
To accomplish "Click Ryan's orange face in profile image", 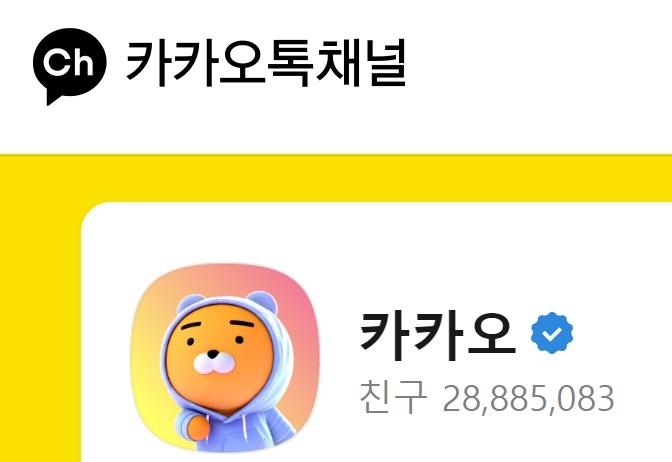I will click(x=219, y=358).
